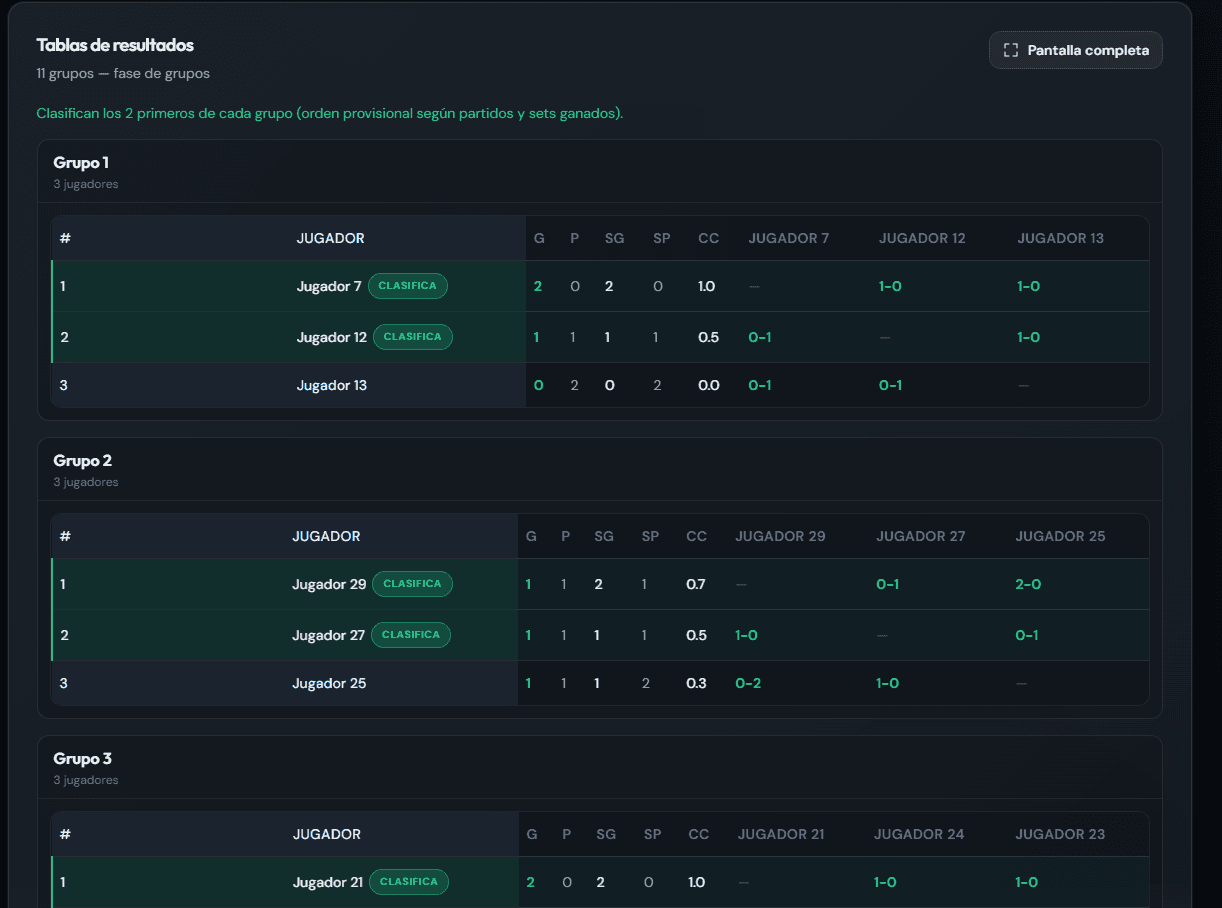Click Jugador 21's 1-0 result versus Jugador 24
The height and width of the screenshot is (908, 1222).
885,882
